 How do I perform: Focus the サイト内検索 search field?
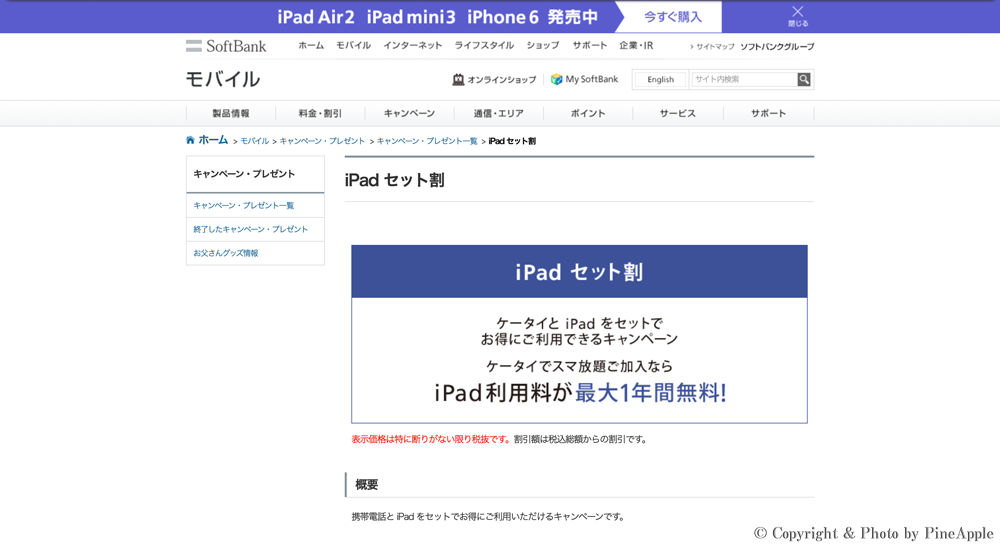743,80
